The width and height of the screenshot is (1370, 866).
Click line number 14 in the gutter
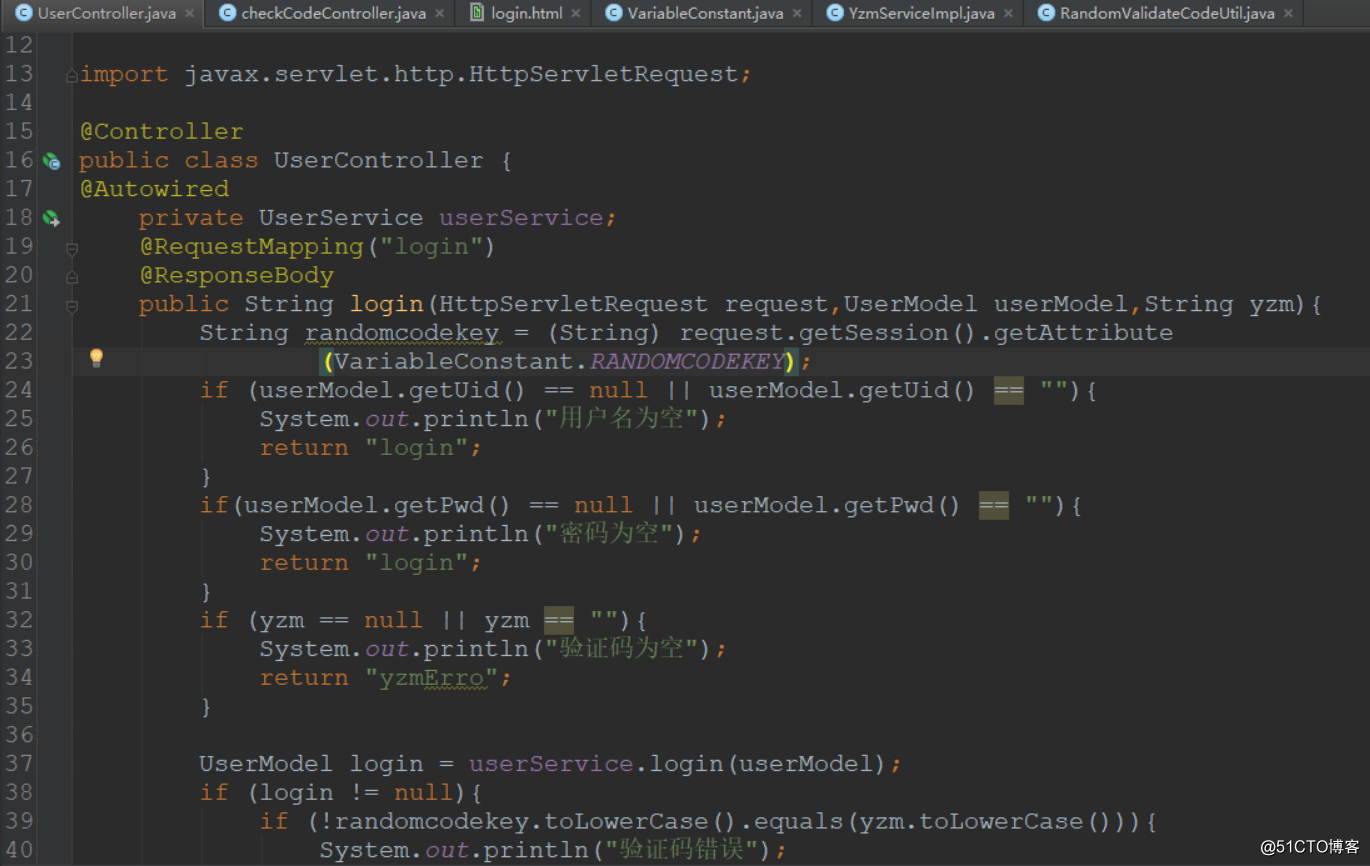(x=19, y=102)
